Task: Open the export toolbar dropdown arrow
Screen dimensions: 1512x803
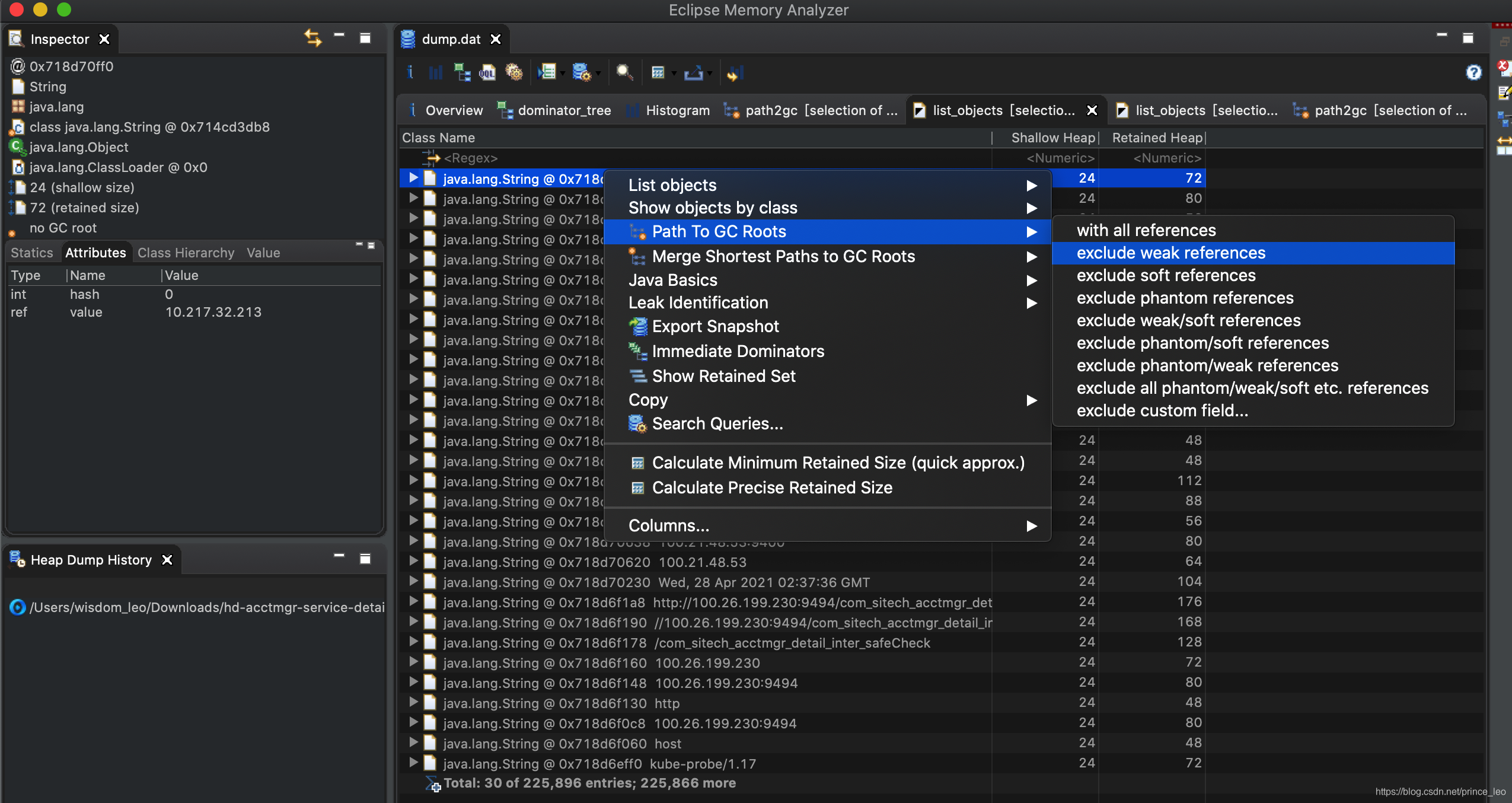Action: (710, 74)
